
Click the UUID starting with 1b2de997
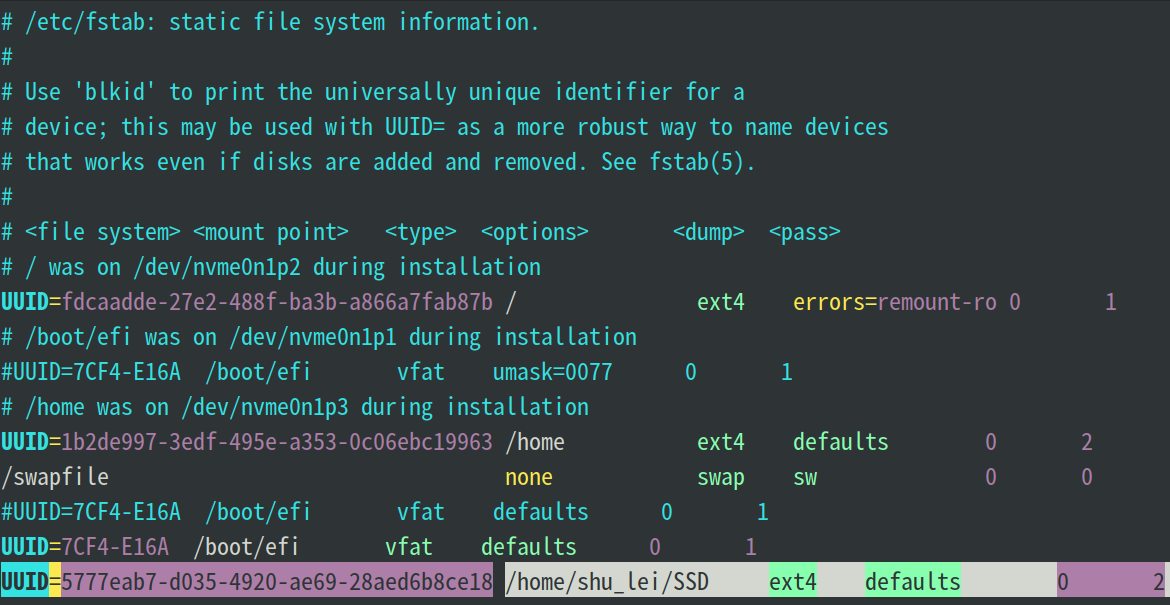click(277, 442)
